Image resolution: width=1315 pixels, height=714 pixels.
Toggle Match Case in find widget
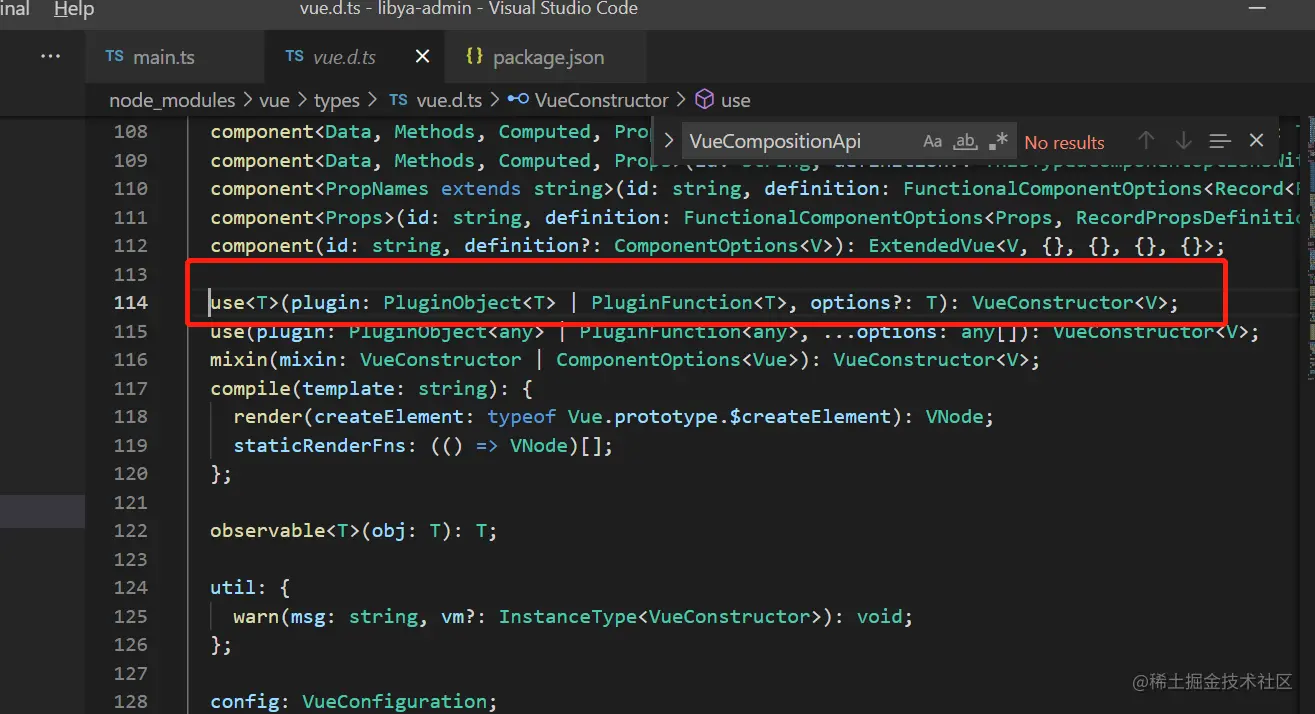click(932, 142)
